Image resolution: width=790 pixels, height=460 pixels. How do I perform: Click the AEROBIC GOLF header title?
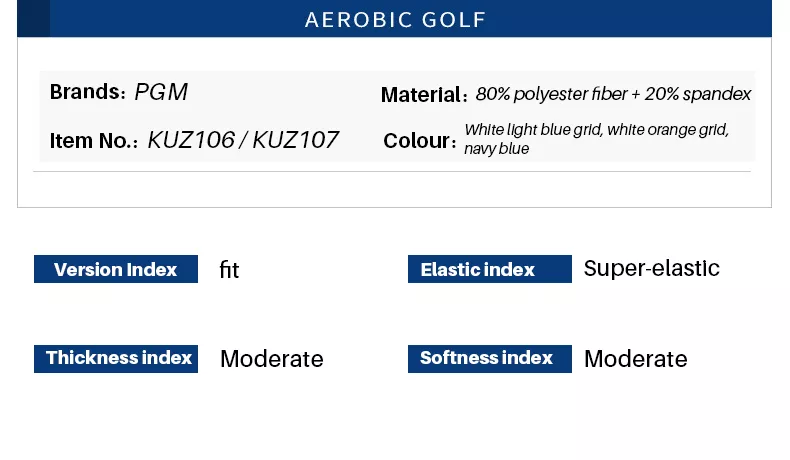click(395, 20)
